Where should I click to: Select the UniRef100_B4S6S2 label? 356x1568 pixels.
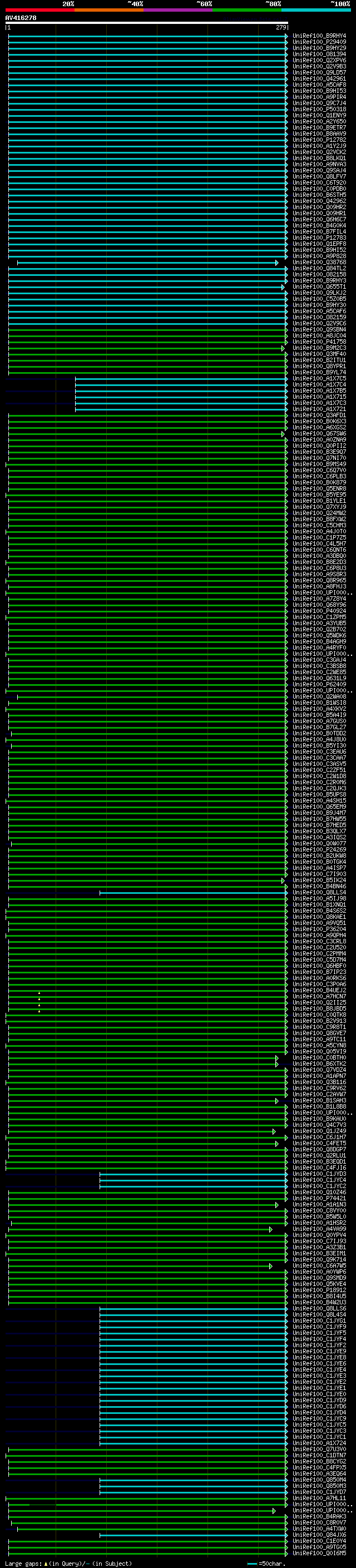[x=319, y=911]
